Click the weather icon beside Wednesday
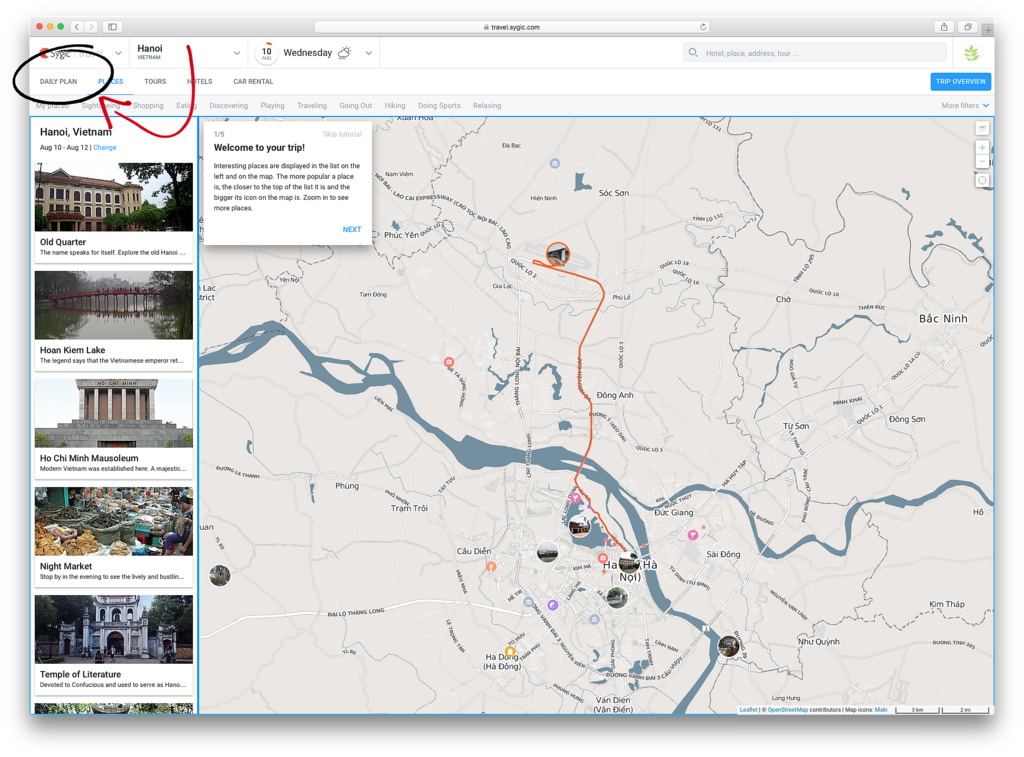The image size is (1024, 757). (x=345, y=52)
